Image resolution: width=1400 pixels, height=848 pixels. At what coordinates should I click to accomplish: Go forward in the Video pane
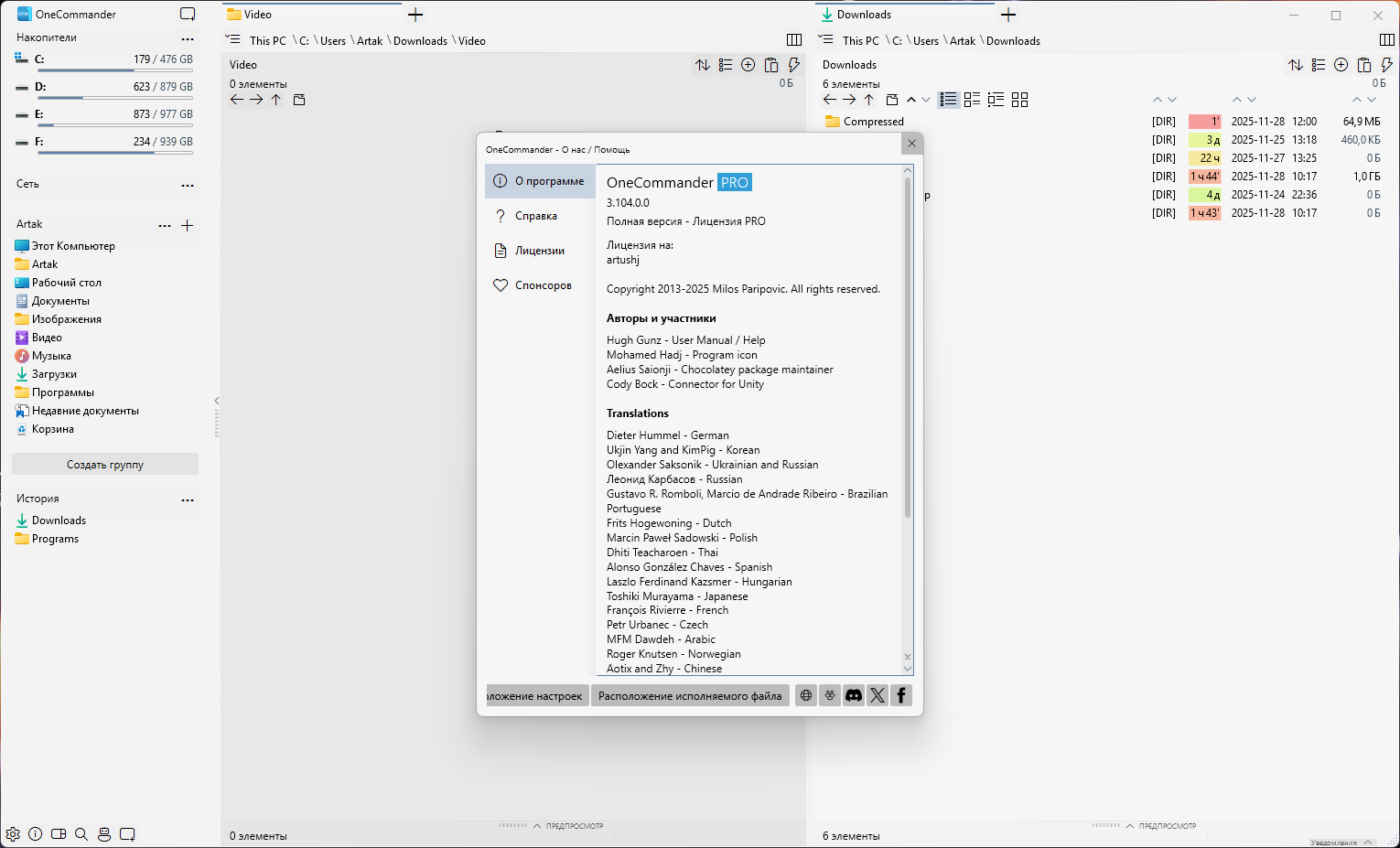point(256,100)
